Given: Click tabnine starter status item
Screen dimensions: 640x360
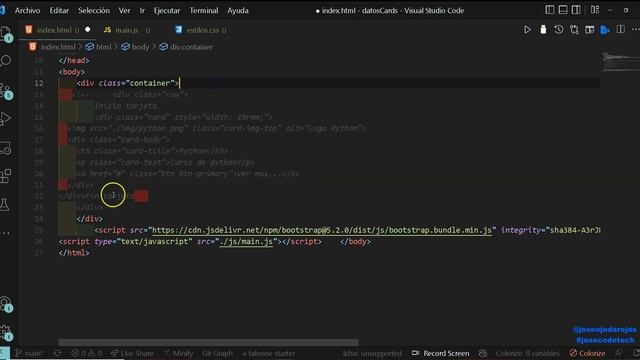Looking at the screenshot, I should click(268, 353).
